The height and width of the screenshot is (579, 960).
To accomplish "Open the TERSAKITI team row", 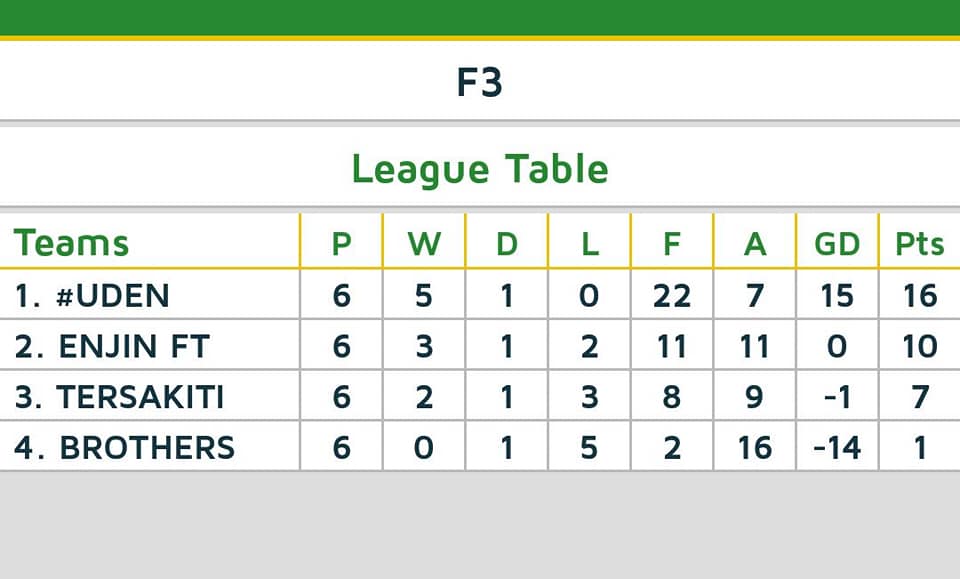I will click(x=480, y=397).
